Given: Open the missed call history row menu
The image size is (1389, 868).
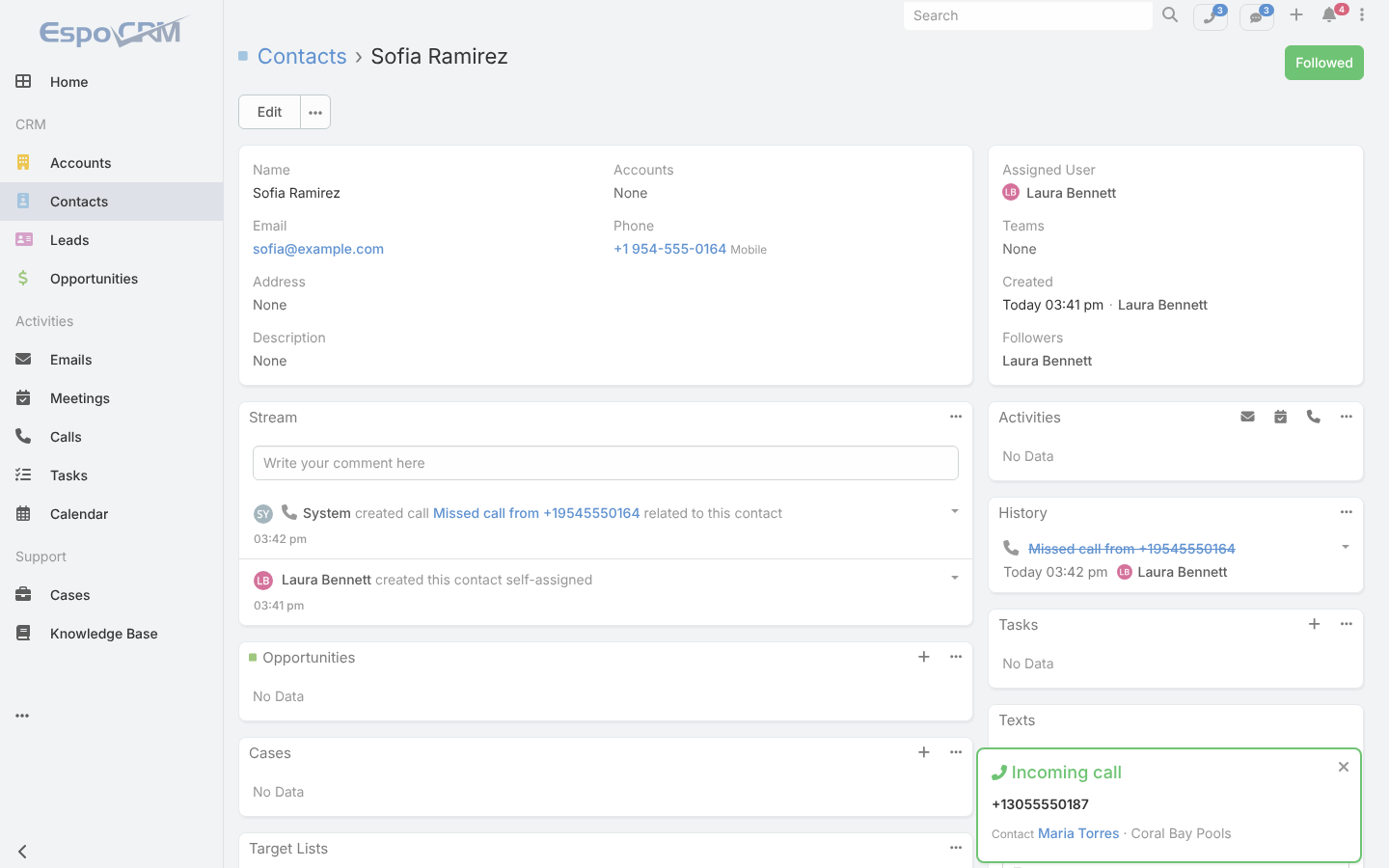Looking at the screenshot, I should [1346, 547].
